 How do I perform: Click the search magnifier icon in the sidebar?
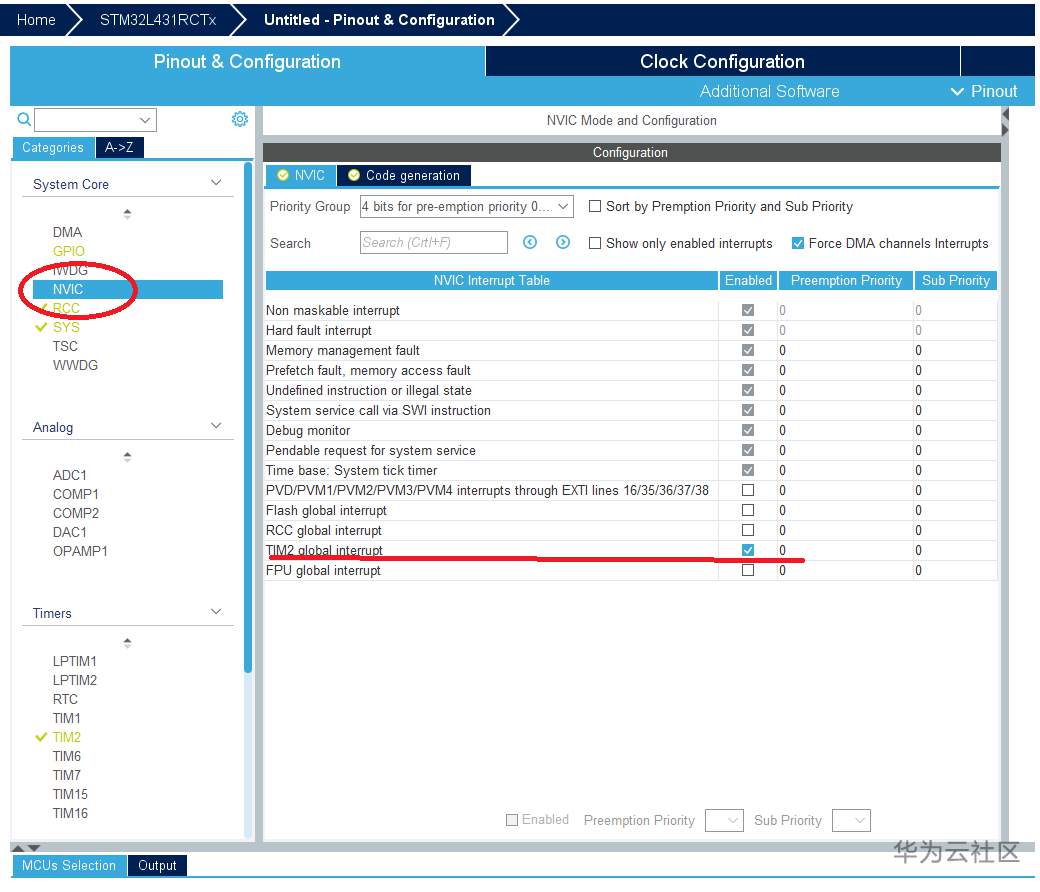point(24,119)
